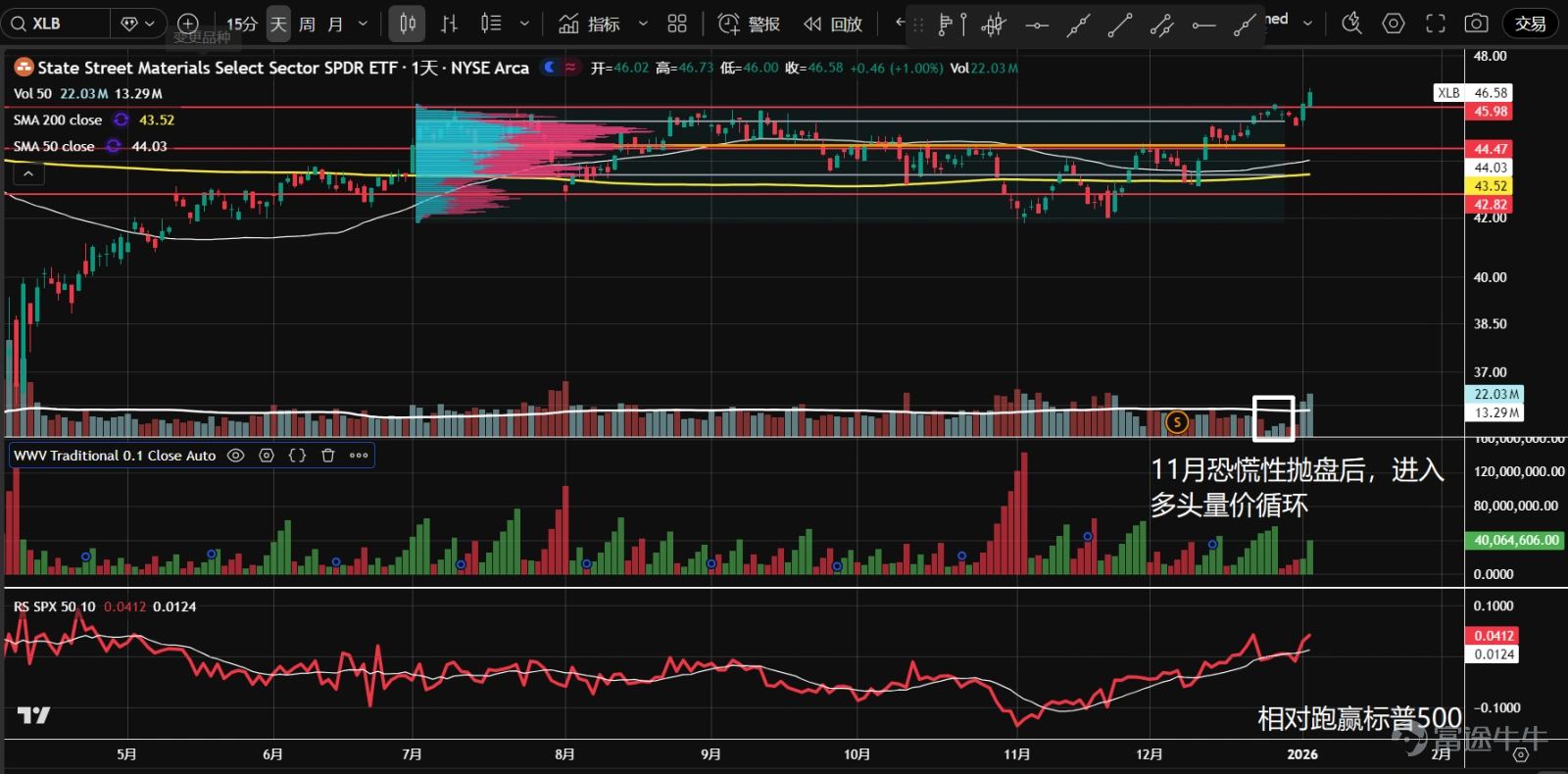Select the candlestick chart style
Screen dimensions: 1568x774
(407, 24)
